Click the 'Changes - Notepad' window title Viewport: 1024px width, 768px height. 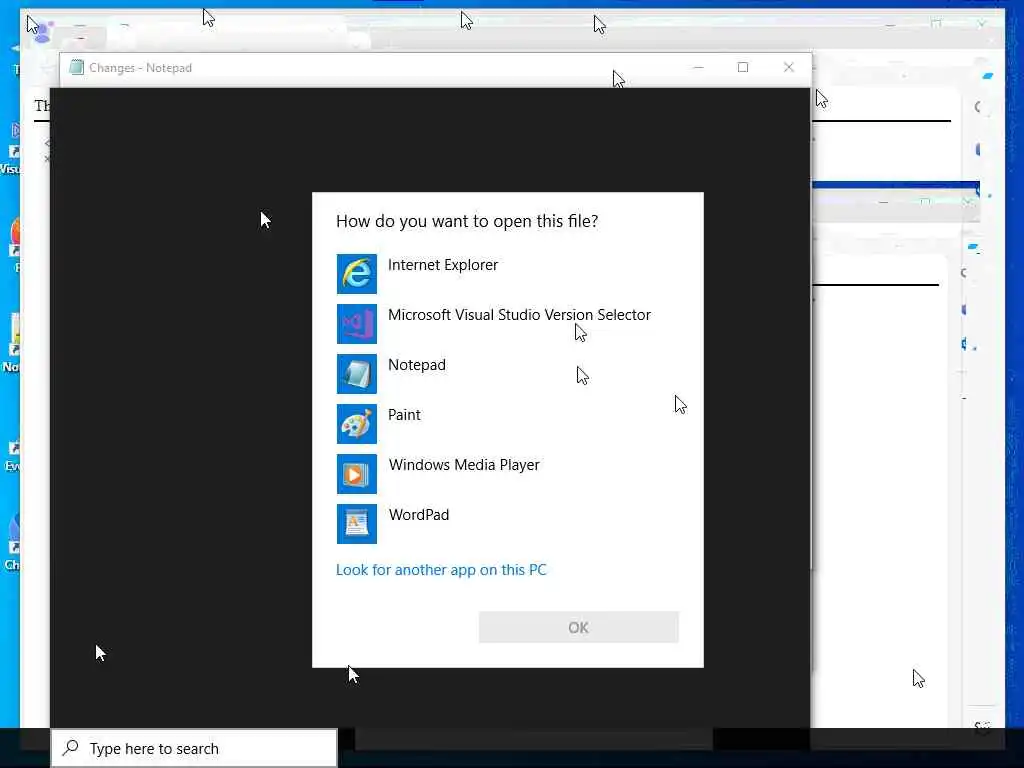coord(140,68)
